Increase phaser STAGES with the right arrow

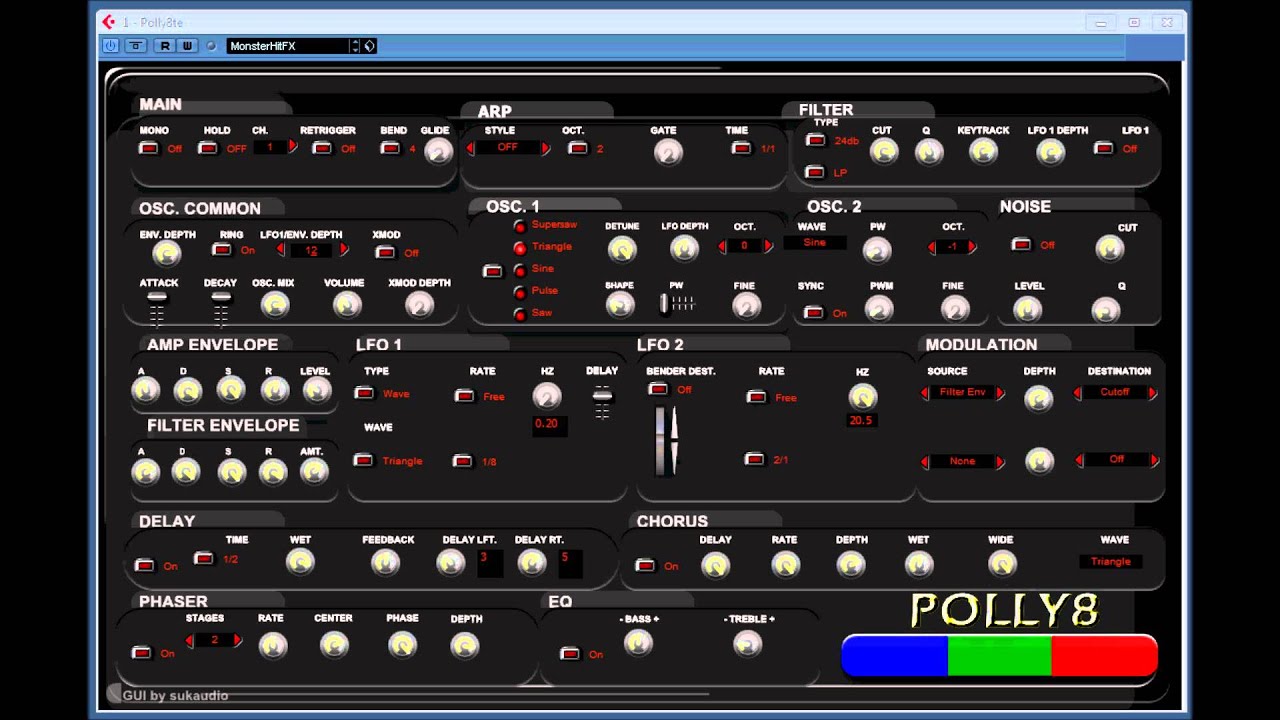(x=238, y=640)
